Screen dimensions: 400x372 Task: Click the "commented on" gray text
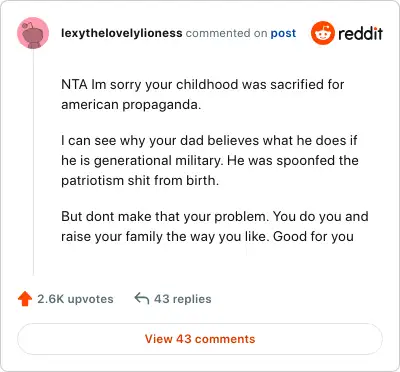pos(226,33)
